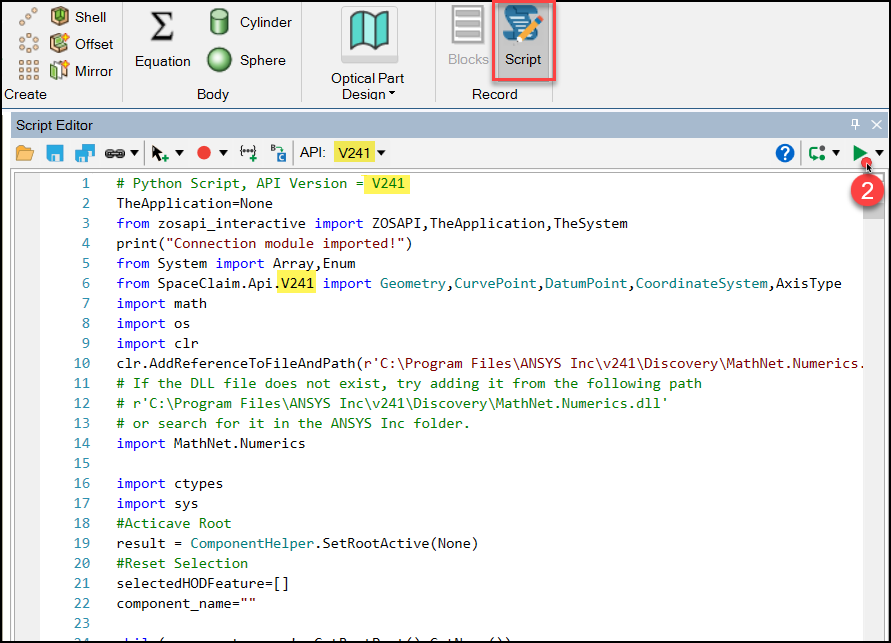Click the clr.AddReferenceToFileAndPath line
The height and width of the screenshot is (643, 891).
click(490, 364)
